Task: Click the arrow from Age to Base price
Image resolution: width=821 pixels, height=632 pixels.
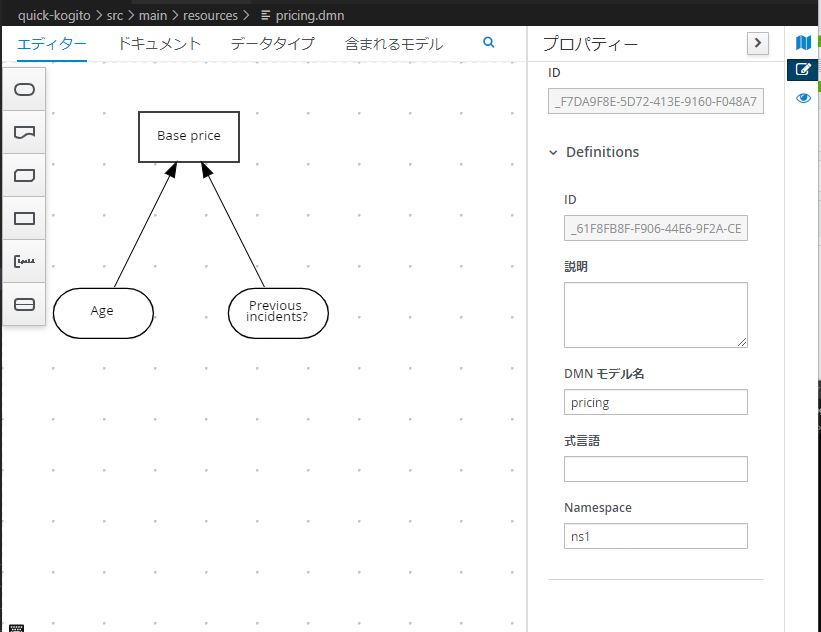Action: pos(145,225)
